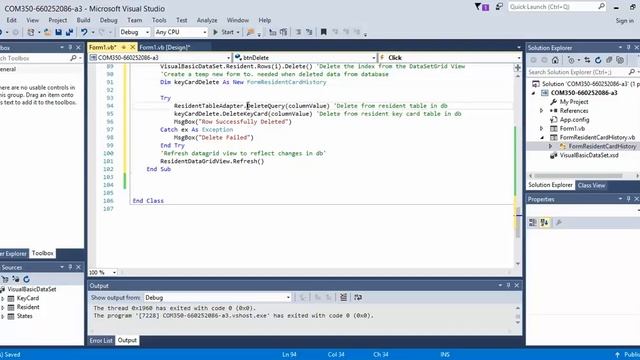Click the Pending Changes Filter icon
Viewport: 640px width, 360px height.
(571, 60)
